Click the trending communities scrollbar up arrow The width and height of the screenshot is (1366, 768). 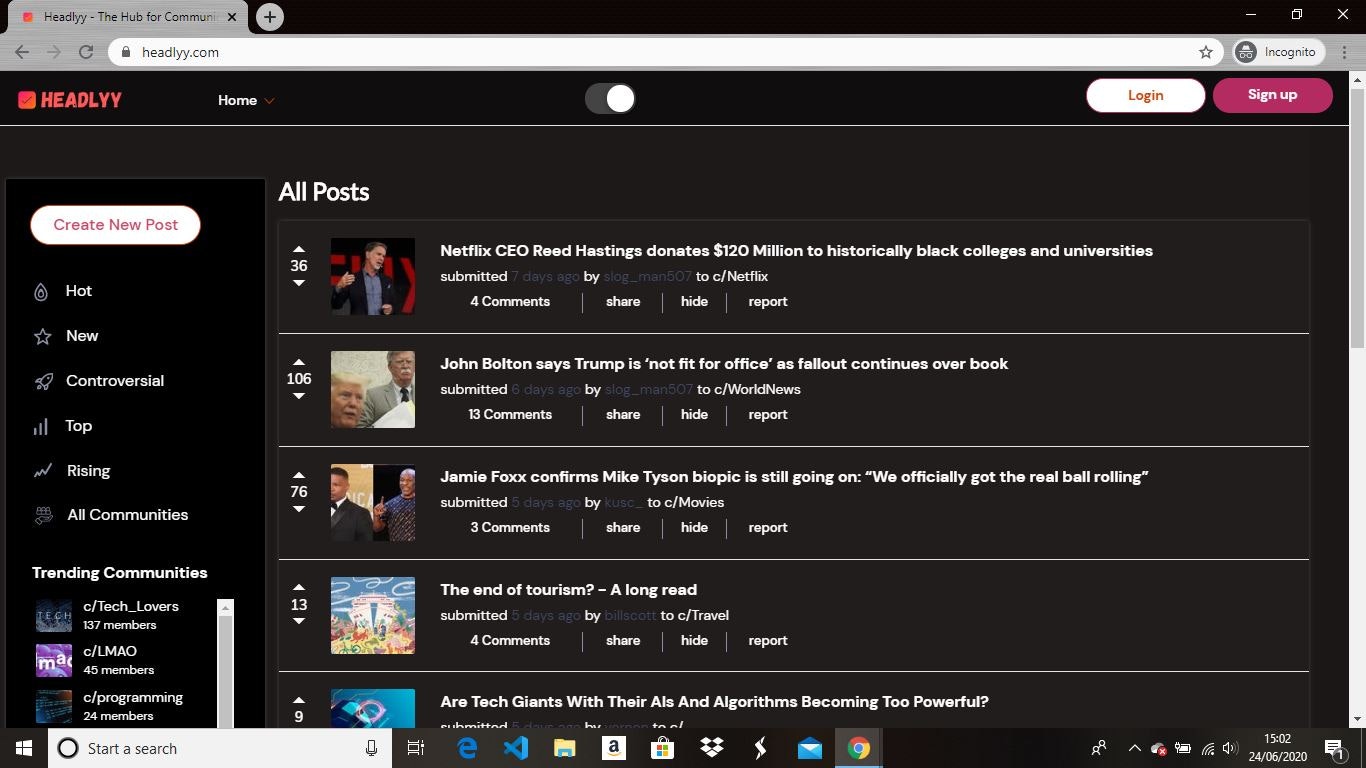point(225,608)
